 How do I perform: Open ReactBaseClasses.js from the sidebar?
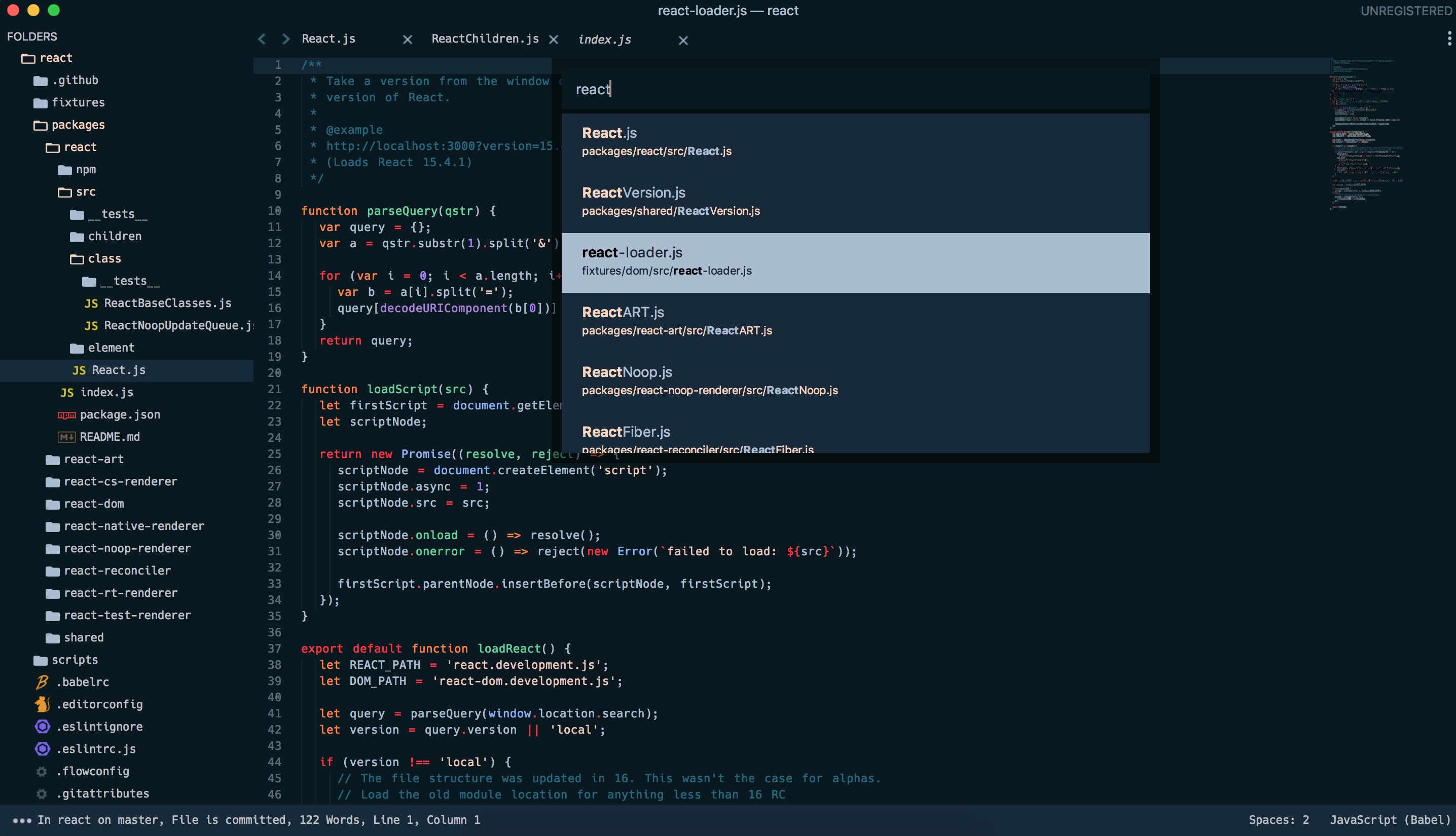point(167,303)
